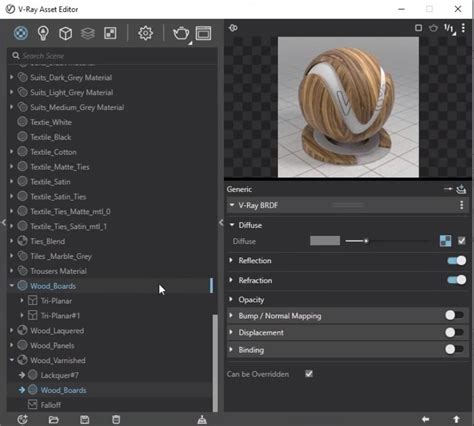Image resolution: width=474 pixels, height=426 pixels.
Task: Collapse the Diffuse section
Action: tap(232, 225)
